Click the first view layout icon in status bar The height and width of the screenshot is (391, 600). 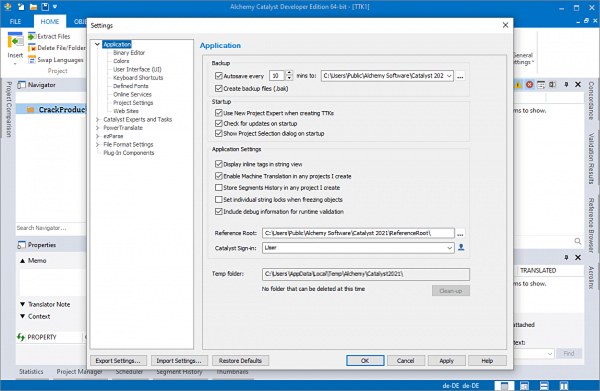504,386
